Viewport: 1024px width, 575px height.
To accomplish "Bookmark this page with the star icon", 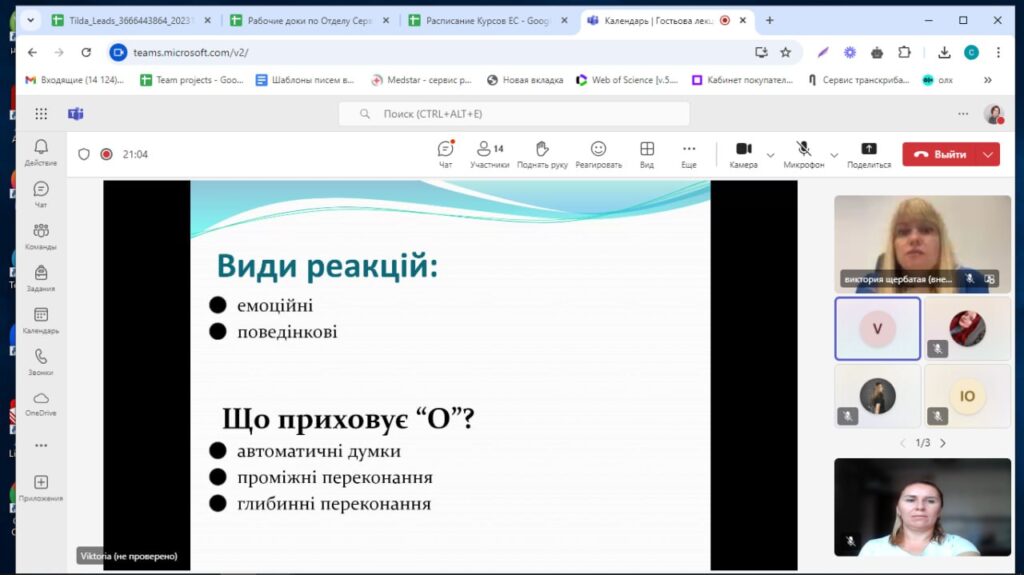I will [786, 52].
